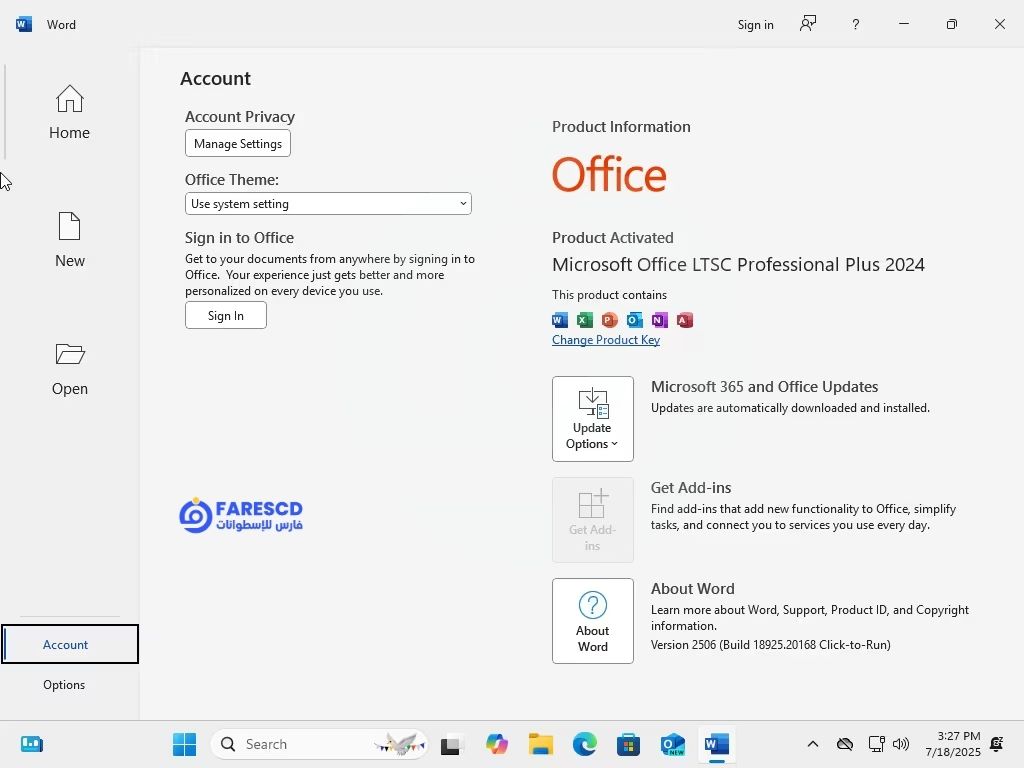Image resolution: width=1024 pixels, height=768 pixels.
Task: Click the Word icon under This product contains
Action: pyautogui.click(x=560, y=320)
